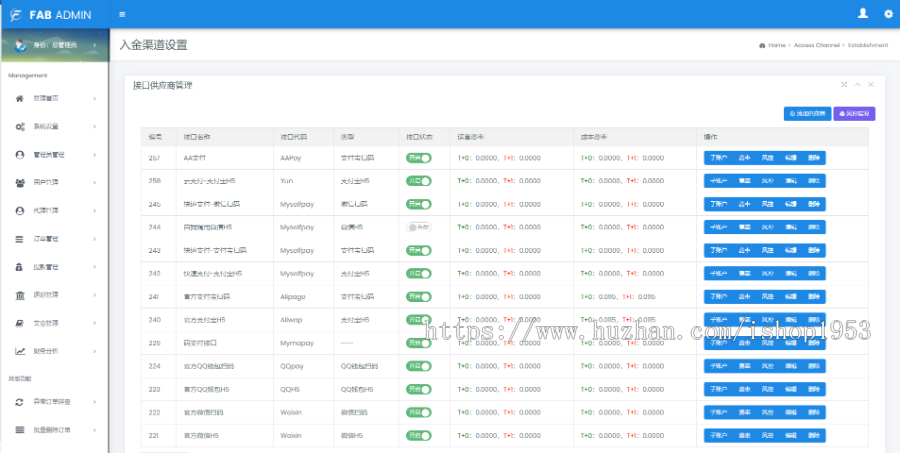Click the bank building icon in sidebar
The height and width of the screenshot is (453, 900).
tap(20, 295)
